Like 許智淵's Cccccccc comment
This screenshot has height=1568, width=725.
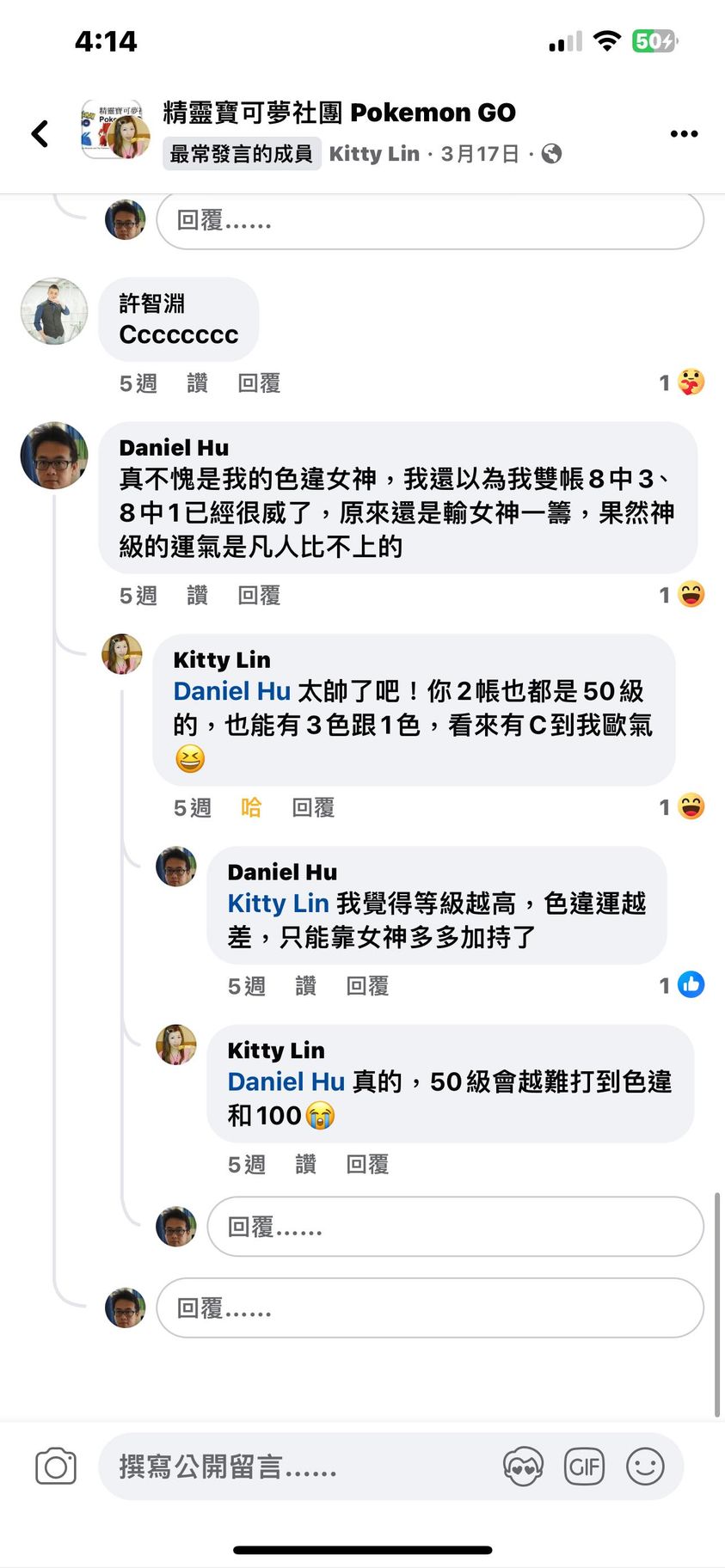[197, 383]
